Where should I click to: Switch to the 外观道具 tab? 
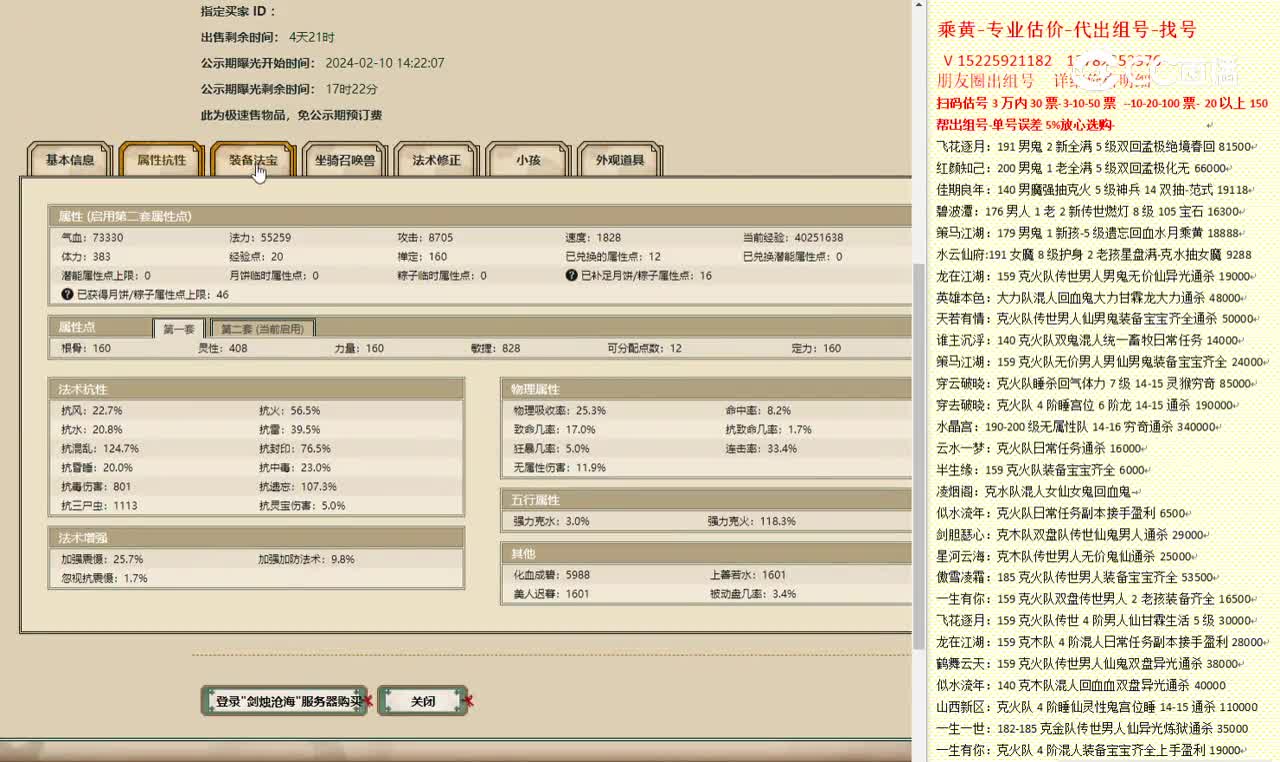pos(620,160)
